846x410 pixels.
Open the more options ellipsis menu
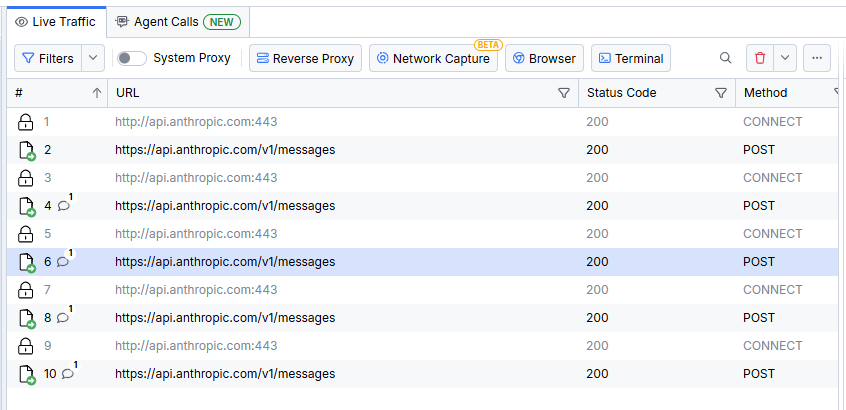pyautogui.click(x=817, y=58)
